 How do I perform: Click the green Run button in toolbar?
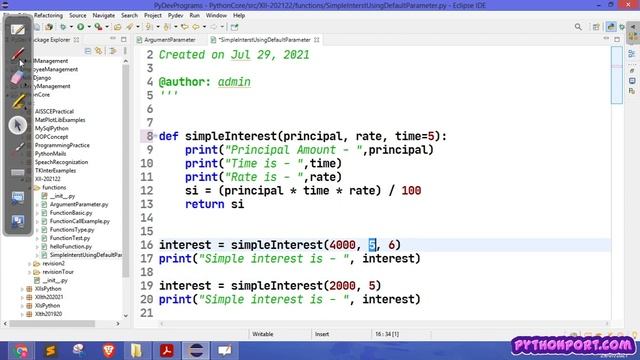(80, 27)
